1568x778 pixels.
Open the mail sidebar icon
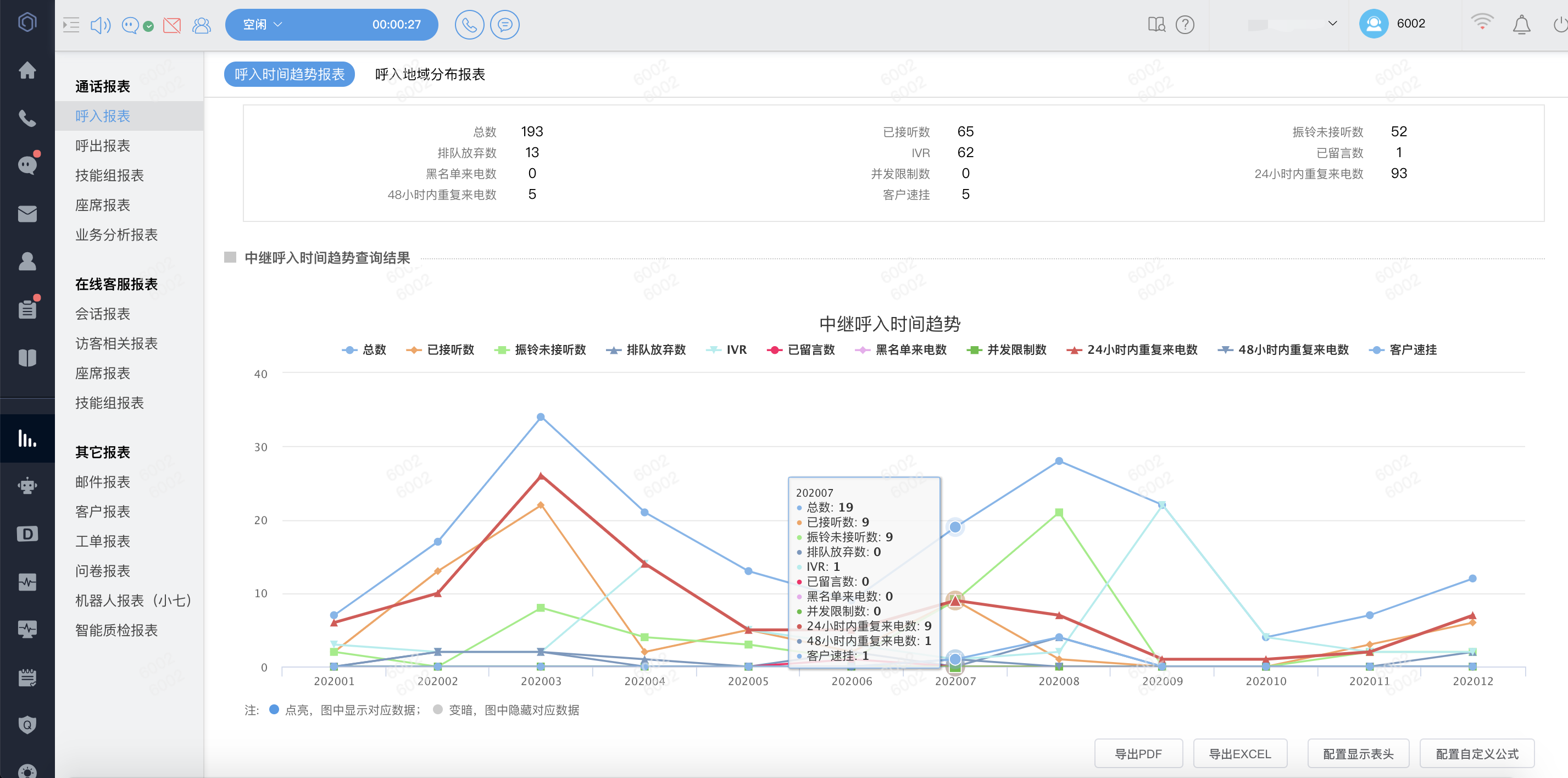click(27, 214)
